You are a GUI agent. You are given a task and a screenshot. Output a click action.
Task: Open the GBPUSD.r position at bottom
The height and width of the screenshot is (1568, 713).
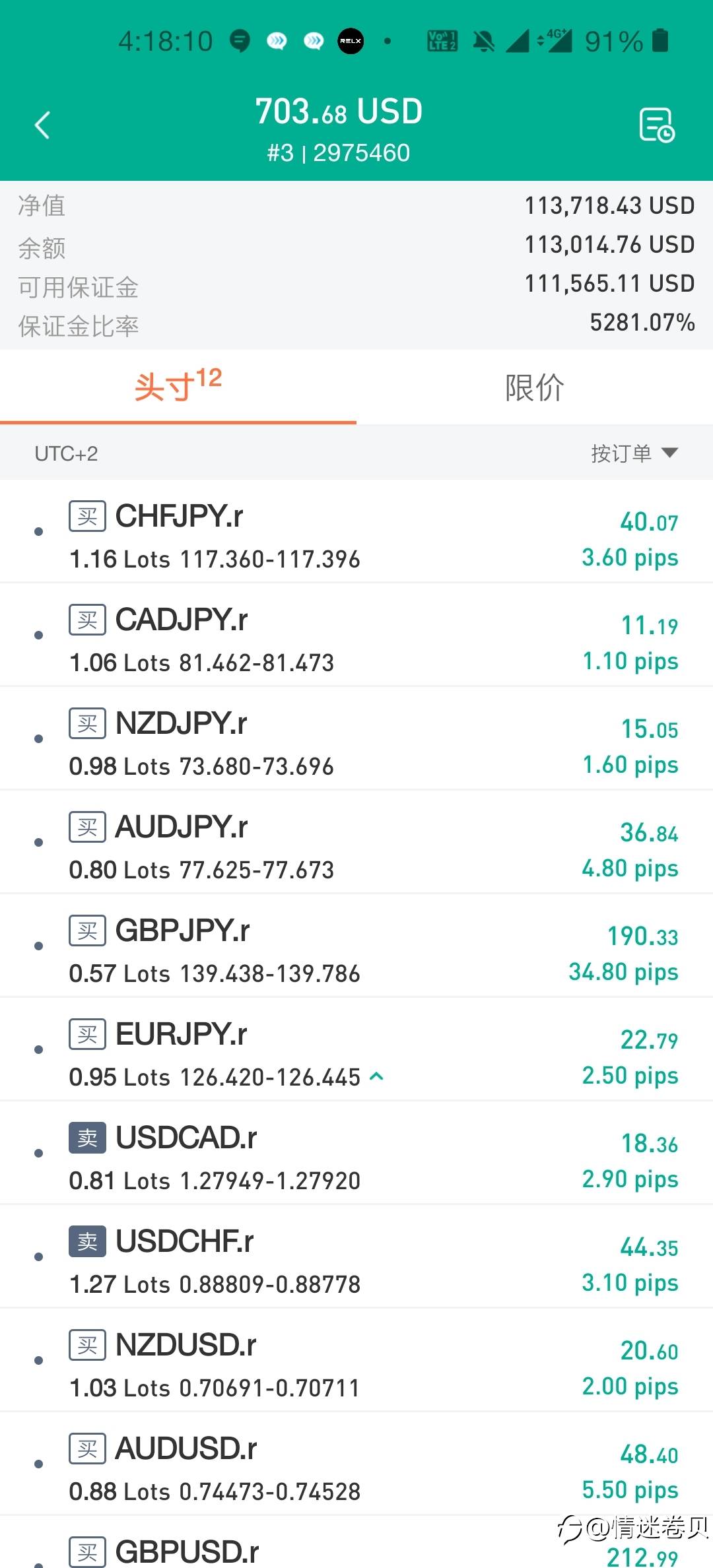(356, 1548)
